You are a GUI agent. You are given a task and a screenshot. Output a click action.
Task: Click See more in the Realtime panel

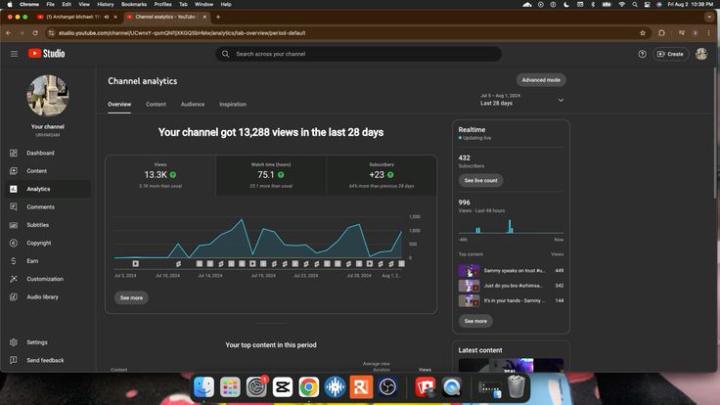coord(475,321)
